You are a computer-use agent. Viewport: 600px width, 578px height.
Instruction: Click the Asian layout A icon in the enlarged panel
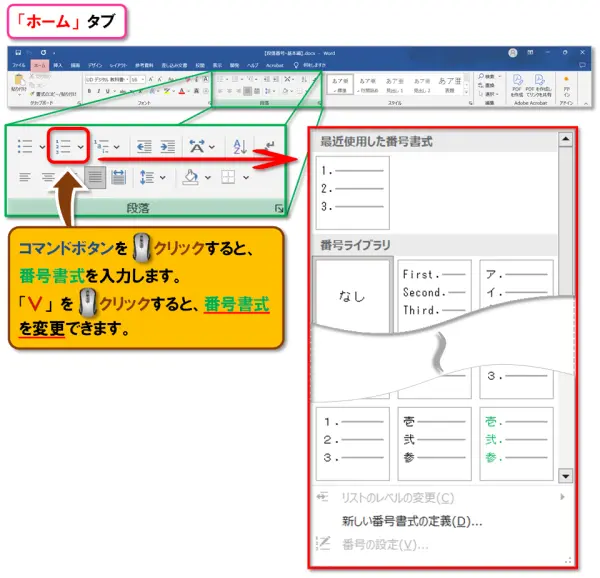pos(197,146)
